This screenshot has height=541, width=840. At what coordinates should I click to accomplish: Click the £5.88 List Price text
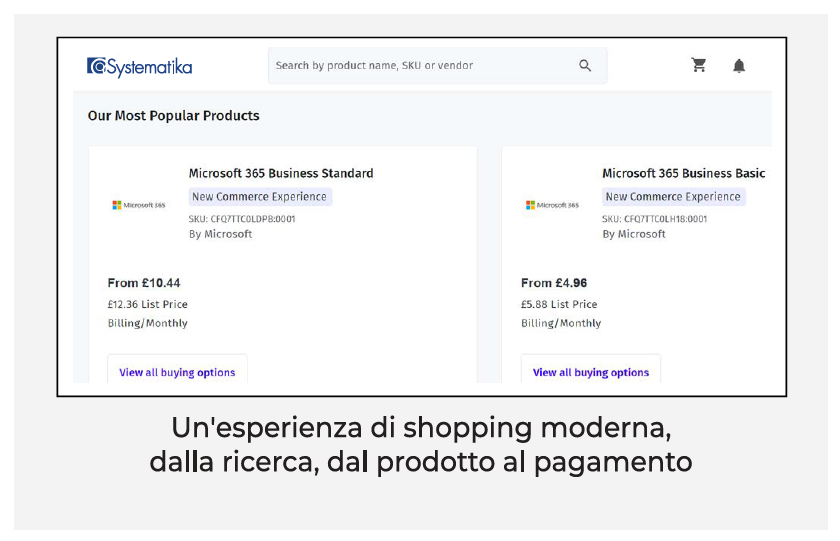coord(559,304)
